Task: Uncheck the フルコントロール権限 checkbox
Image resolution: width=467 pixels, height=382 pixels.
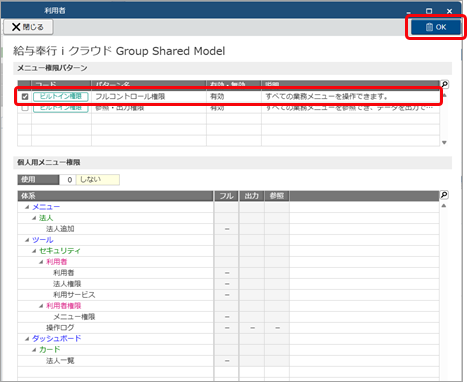Action: [x=25, y=97]
